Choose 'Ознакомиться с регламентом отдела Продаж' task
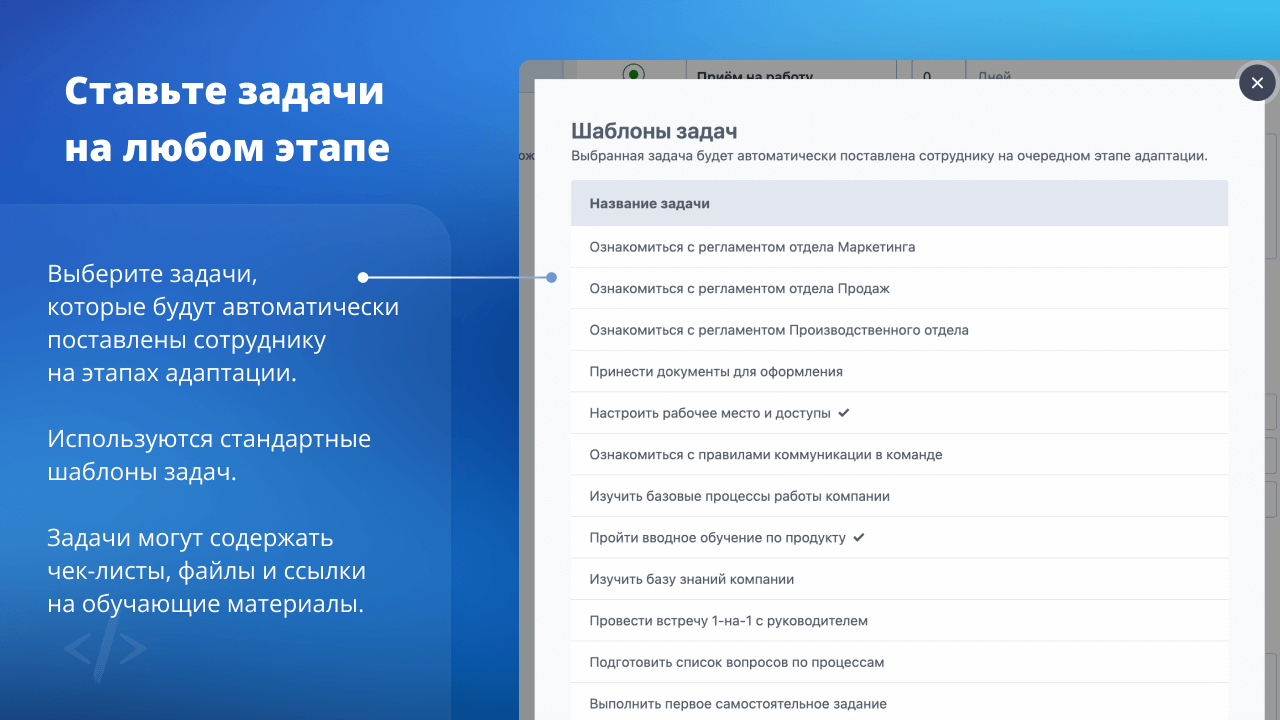 point(899,289)
